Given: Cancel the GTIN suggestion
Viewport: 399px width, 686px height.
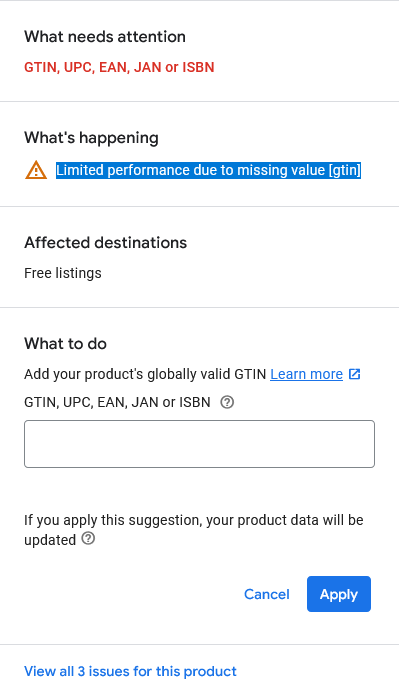Looking at the screenshot, I should click(x=267, y=594).
